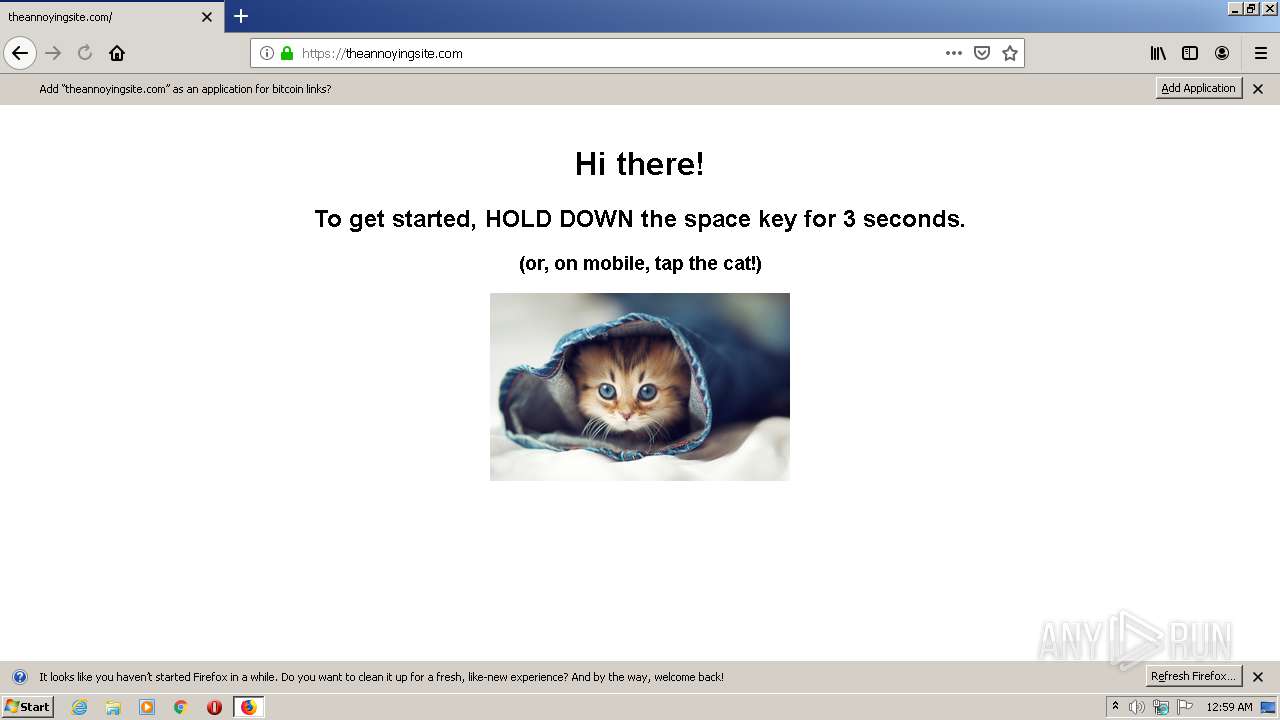Open the Firefox hamburger menu

[1261, 53]
